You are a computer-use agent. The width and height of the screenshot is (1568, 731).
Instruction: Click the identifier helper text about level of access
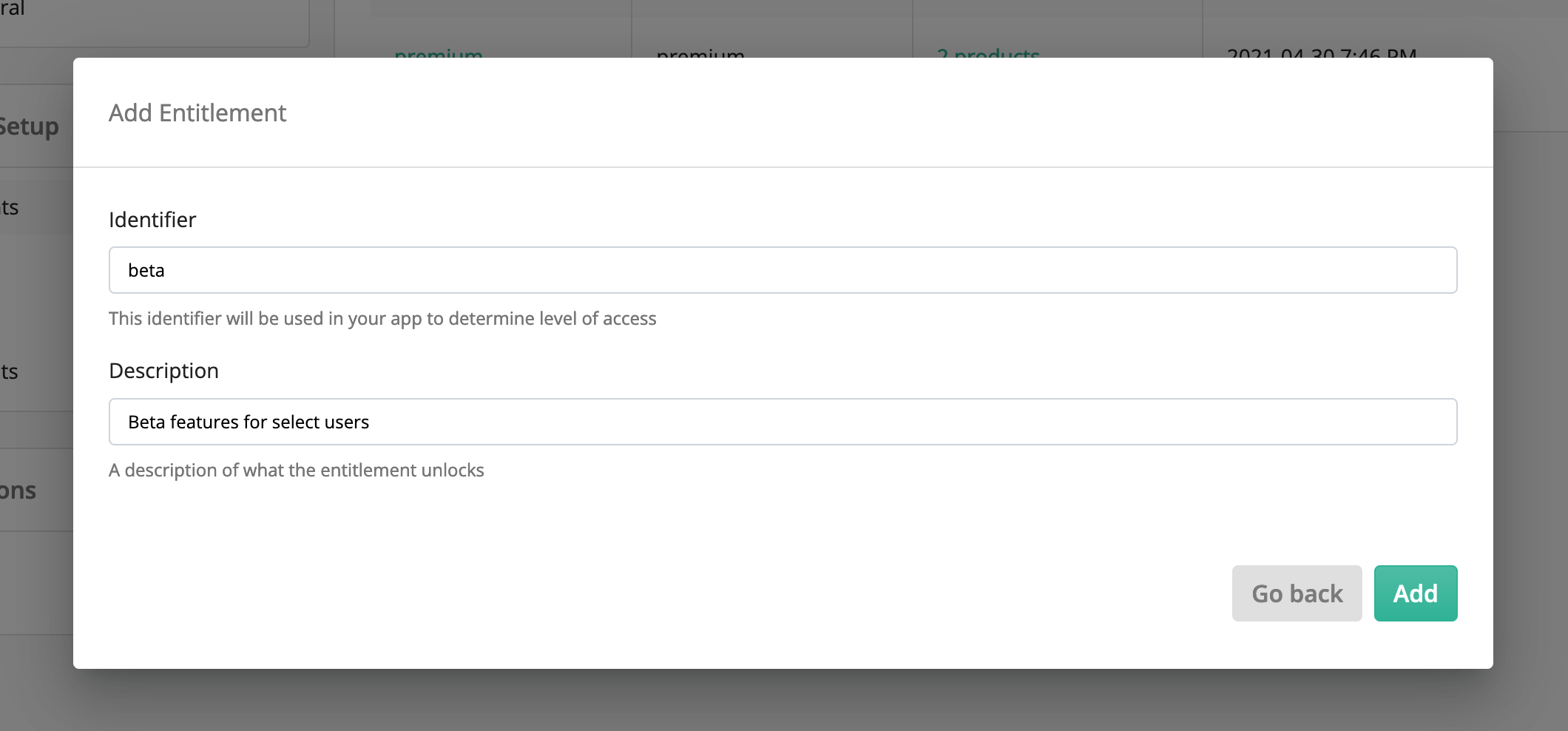pyautogui.click(x=382, y=318)
